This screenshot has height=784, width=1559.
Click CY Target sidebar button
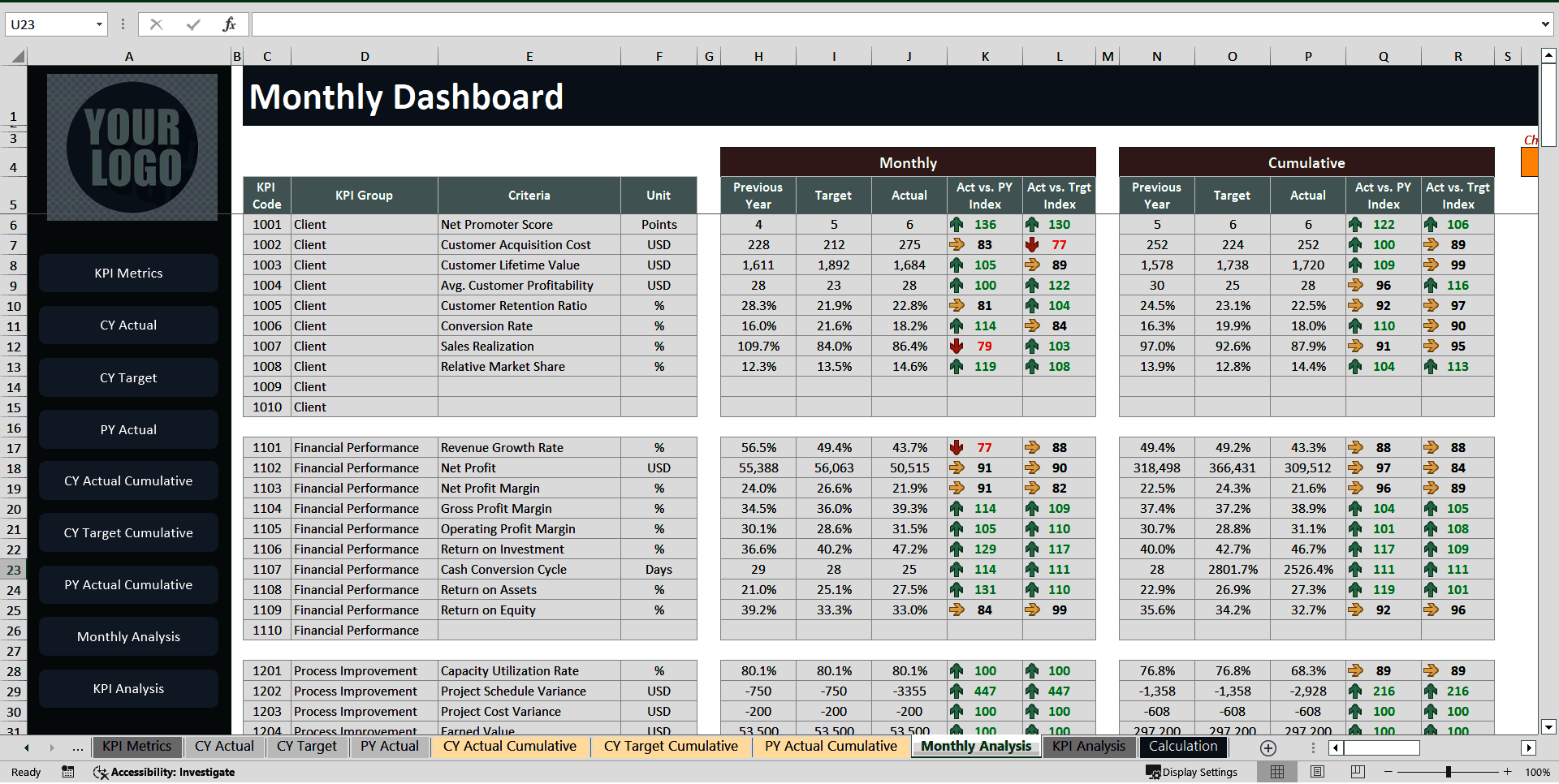coord(128,378)
